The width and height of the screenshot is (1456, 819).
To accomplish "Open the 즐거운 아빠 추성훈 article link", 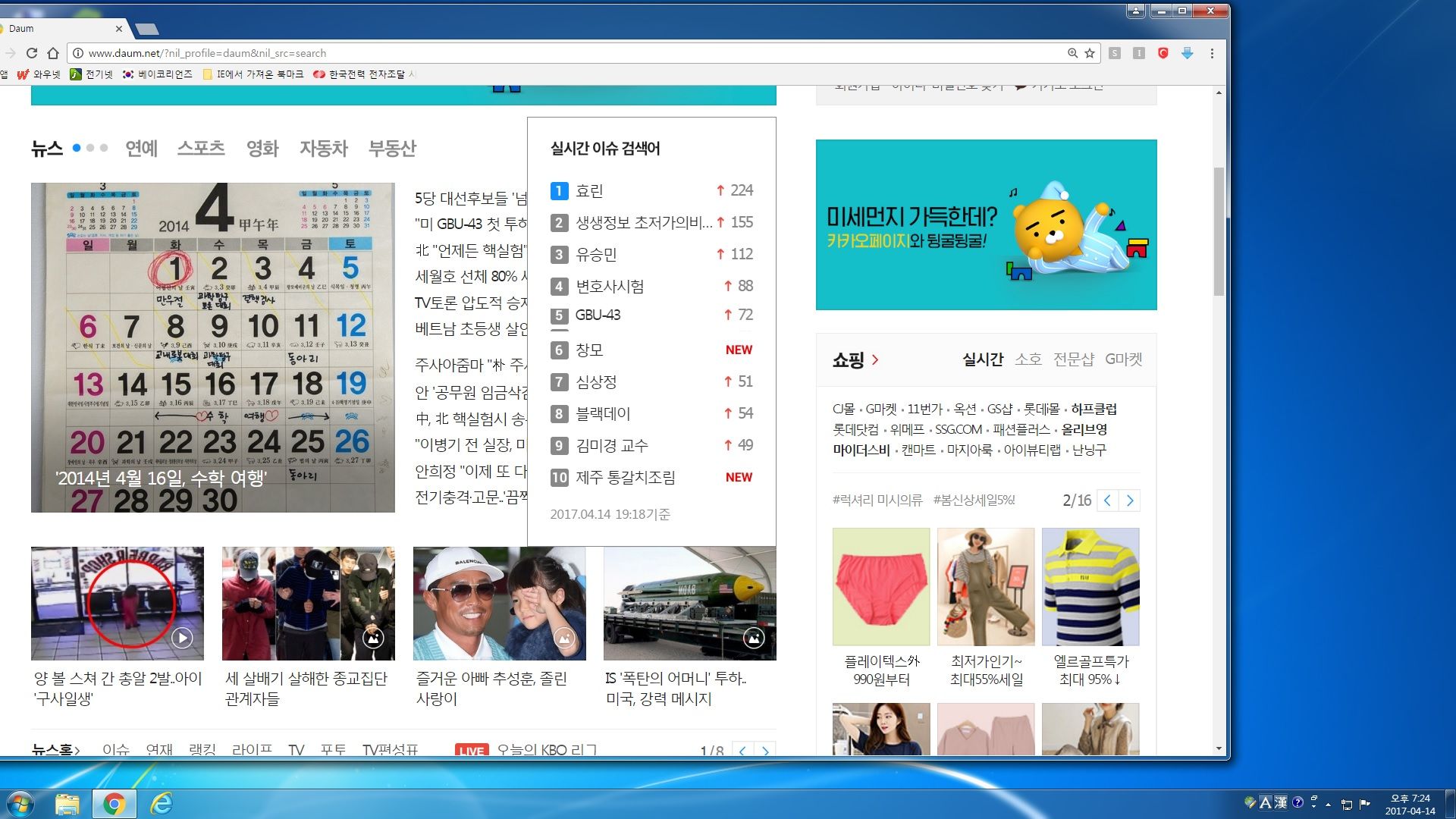I will point(491,689).
